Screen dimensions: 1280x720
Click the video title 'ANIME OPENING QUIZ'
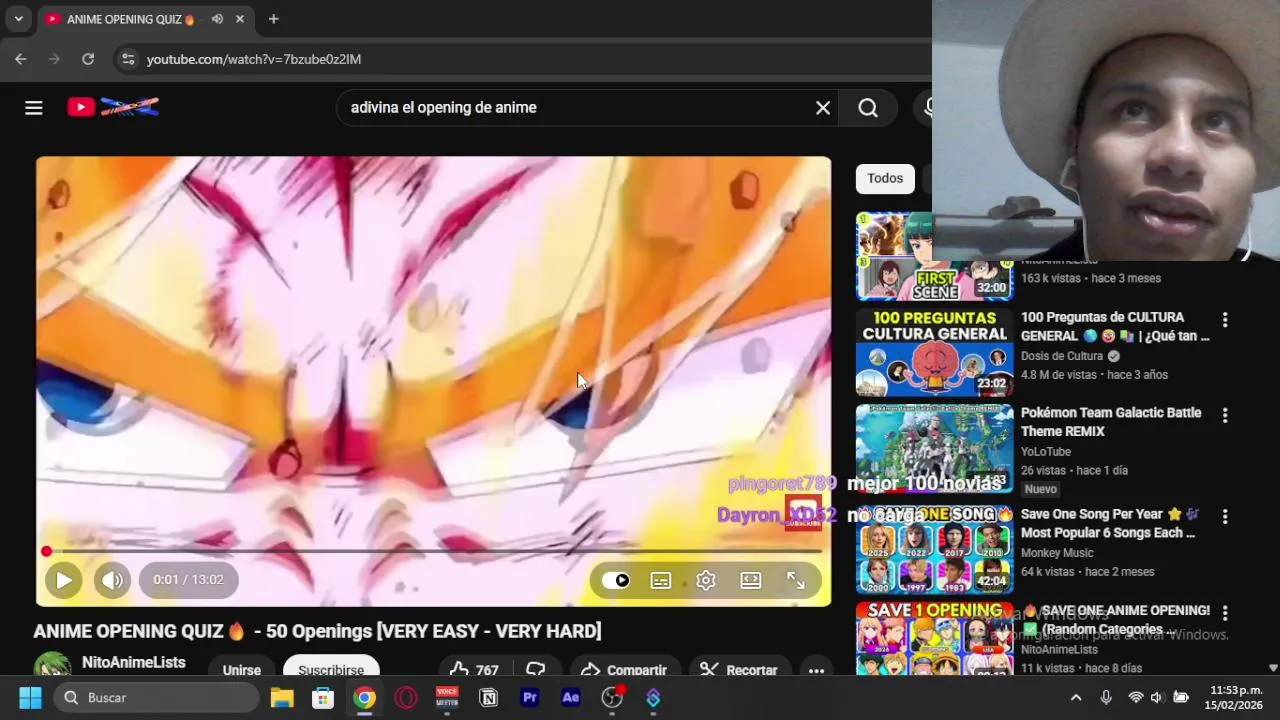[318, 631]
